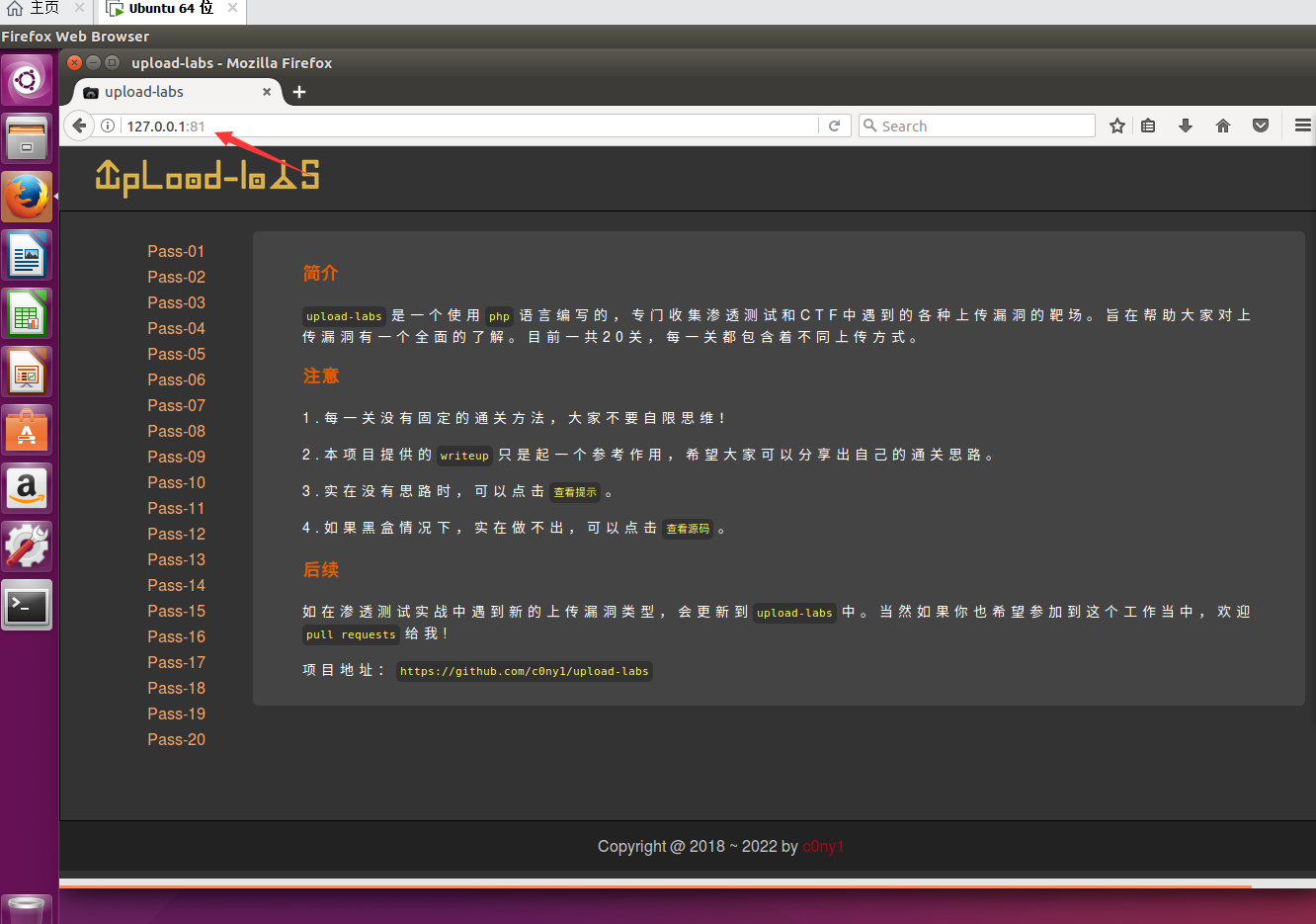Open Ubuntu Software Center from the dock
Viewport: 1316px width, 924px height.
point(27,430)
